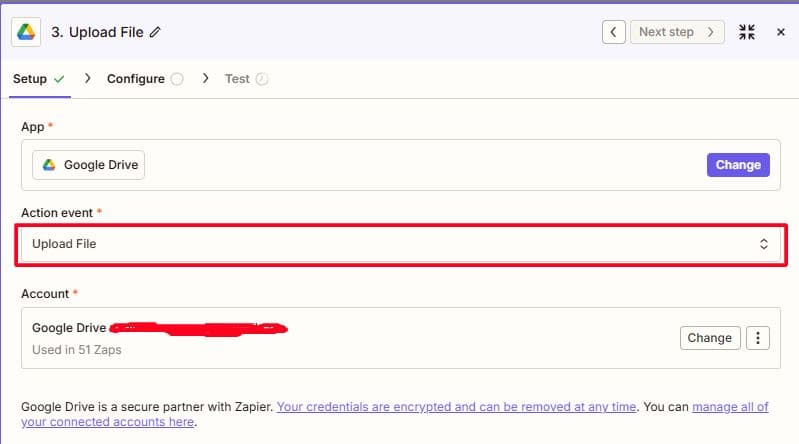Close the Upload File step panel

781,32
